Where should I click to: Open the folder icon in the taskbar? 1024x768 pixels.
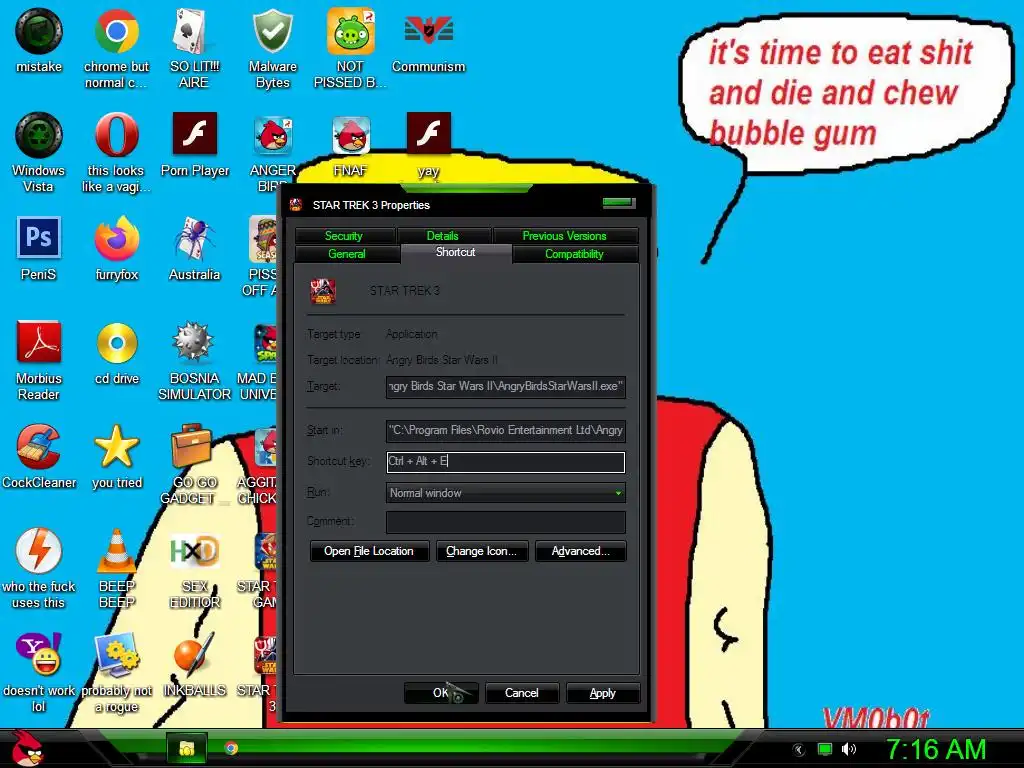187,748
